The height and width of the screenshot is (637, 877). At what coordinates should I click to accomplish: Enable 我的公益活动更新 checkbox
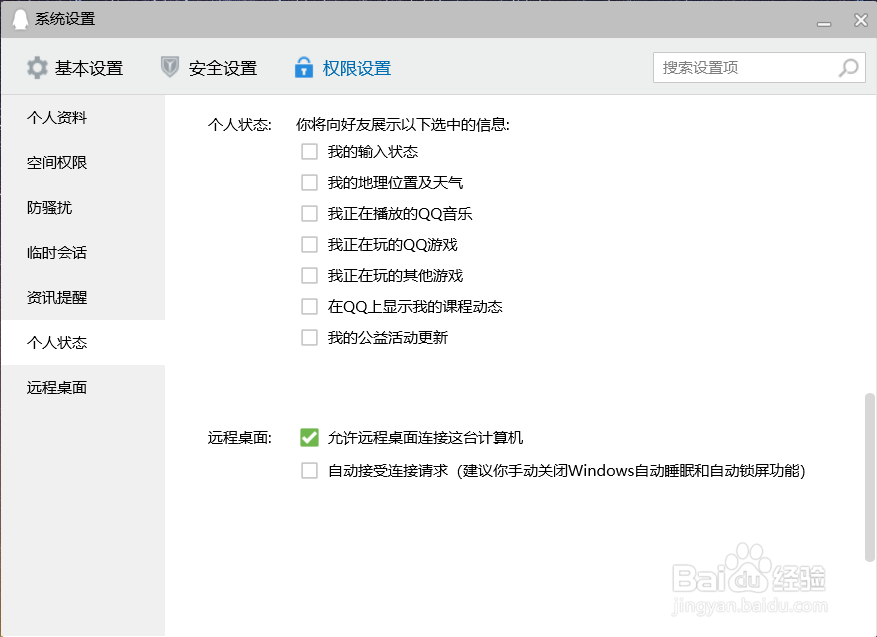click(309, 337)
